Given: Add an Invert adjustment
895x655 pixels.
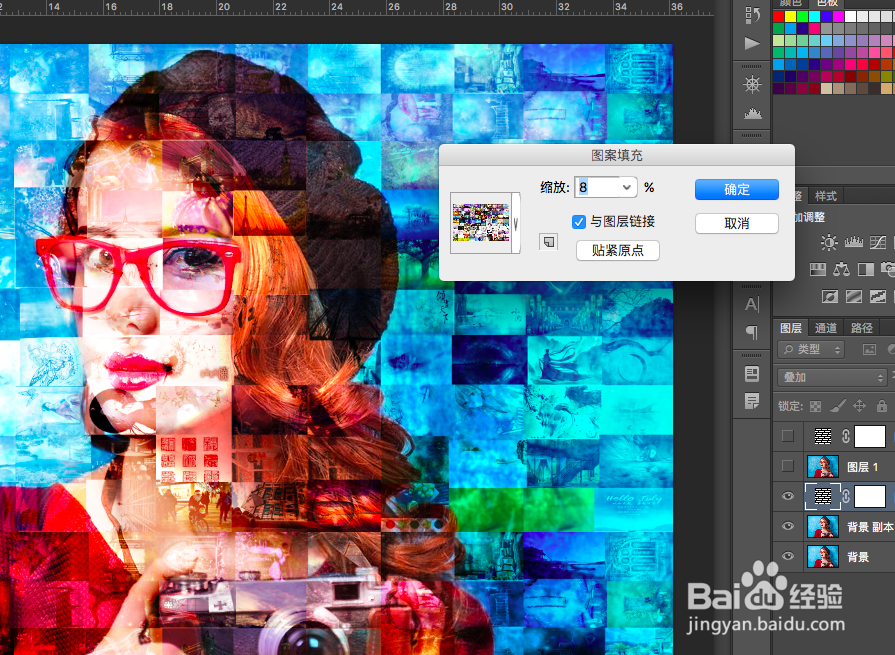Looking at the screenshot, I should tap(829, 296).
